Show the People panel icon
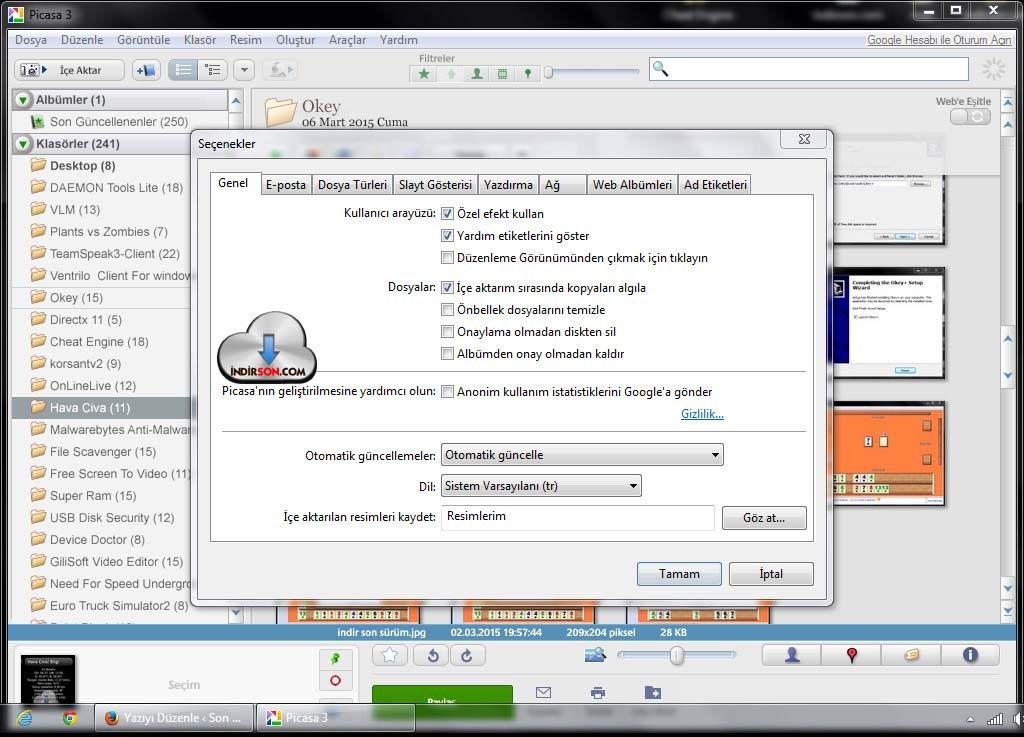1024x737 pixels. [792, 655]
